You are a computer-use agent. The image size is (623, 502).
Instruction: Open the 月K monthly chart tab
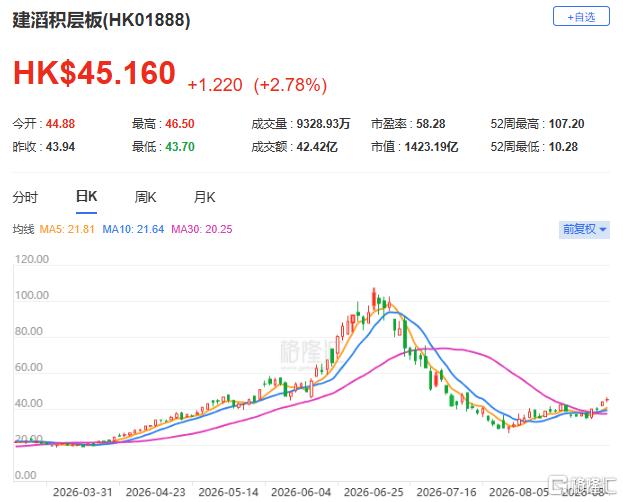click(x=204, y=197)
